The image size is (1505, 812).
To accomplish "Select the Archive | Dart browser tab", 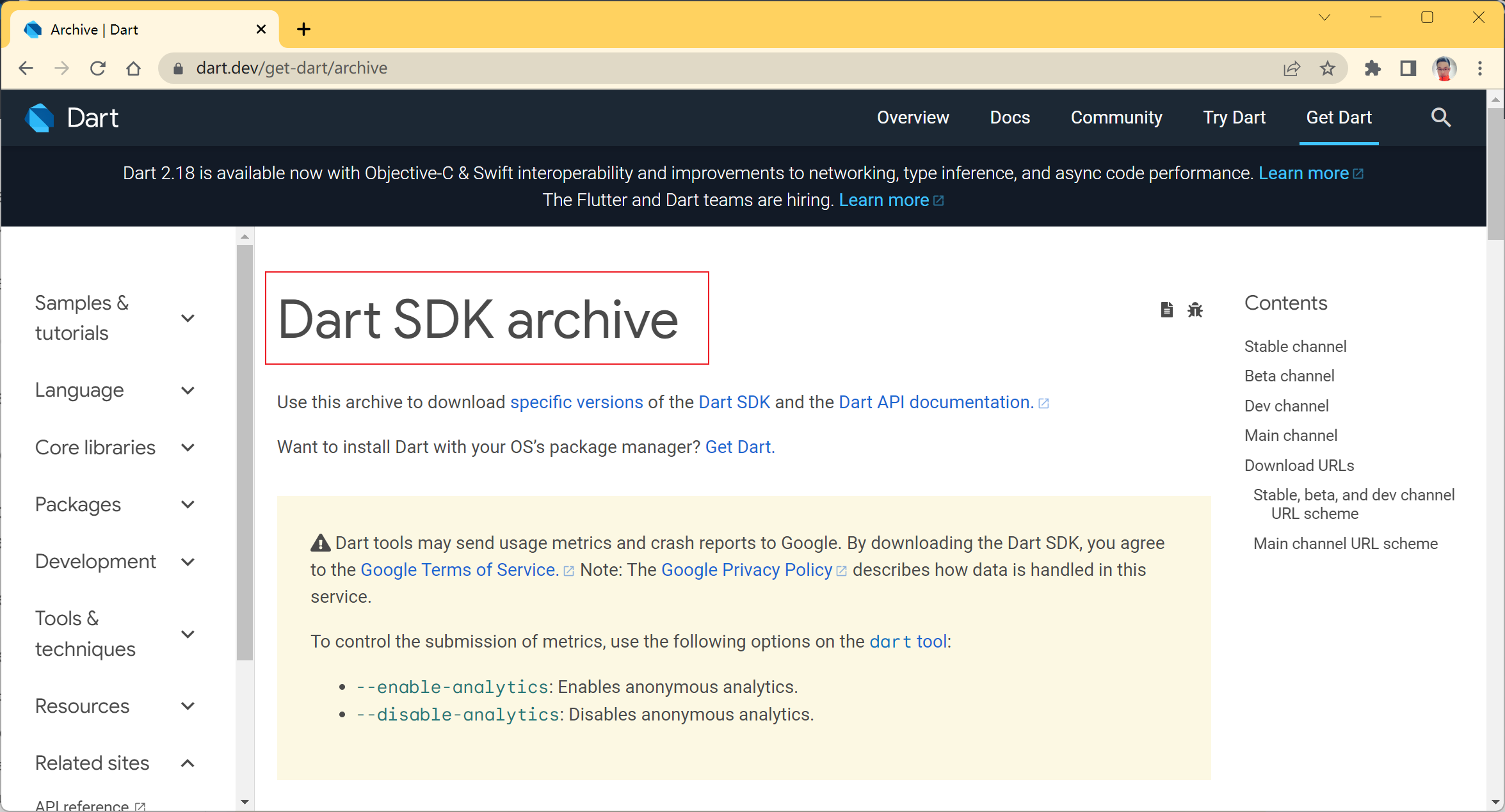I will pos(145,29).
